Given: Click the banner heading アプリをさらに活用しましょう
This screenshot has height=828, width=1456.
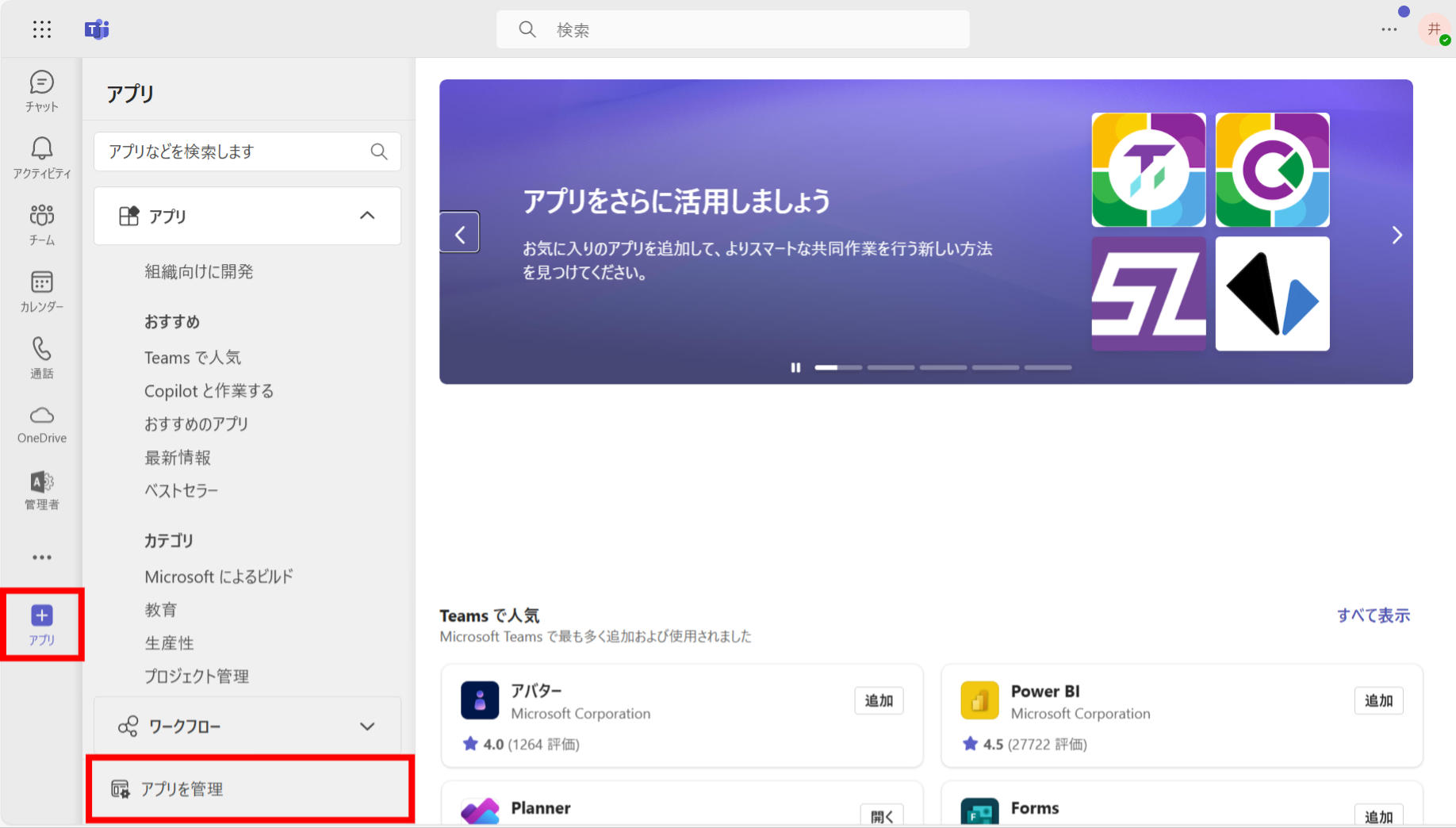Looking at the screenshot, I should point(676,201).
